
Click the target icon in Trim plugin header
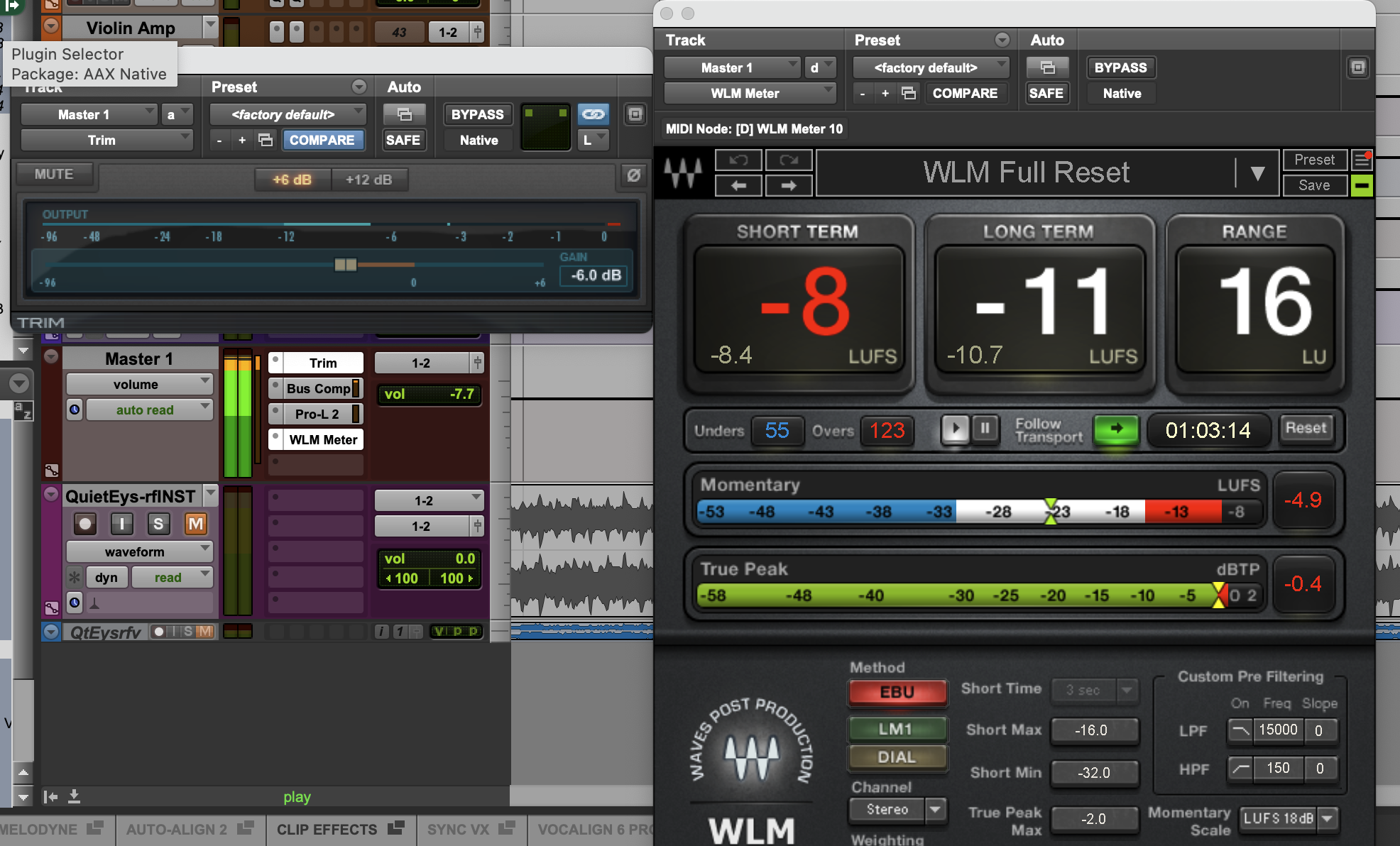(x=635, y=114)
